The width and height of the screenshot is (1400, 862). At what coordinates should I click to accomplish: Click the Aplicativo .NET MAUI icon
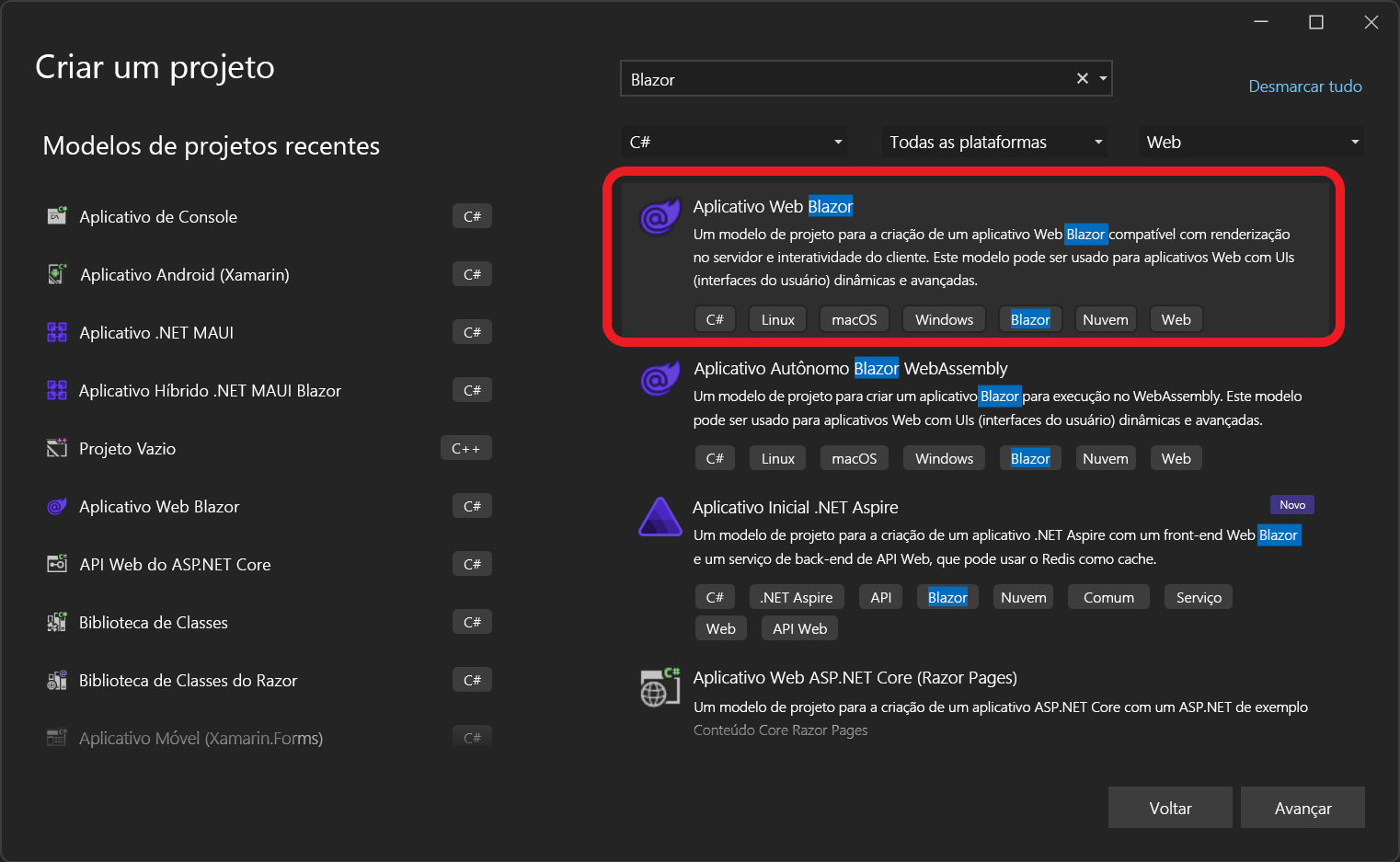click(x=57, y=332)
